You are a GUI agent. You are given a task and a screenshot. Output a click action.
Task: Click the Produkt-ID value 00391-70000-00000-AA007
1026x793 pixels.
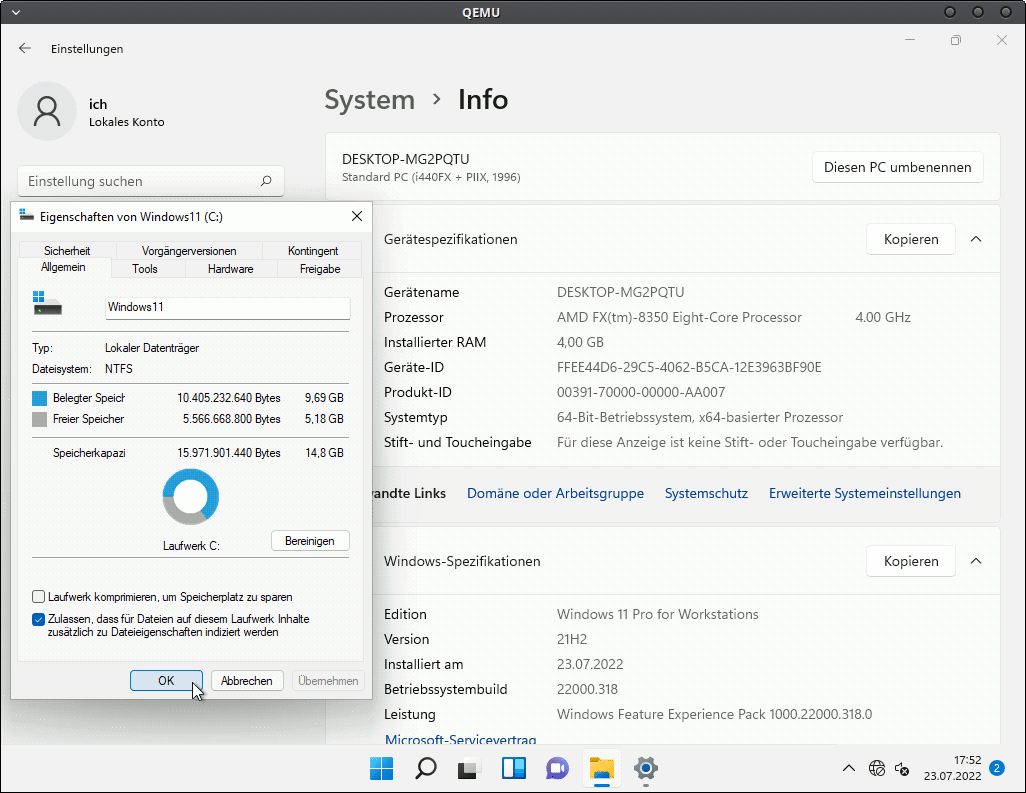pos(641,392)
